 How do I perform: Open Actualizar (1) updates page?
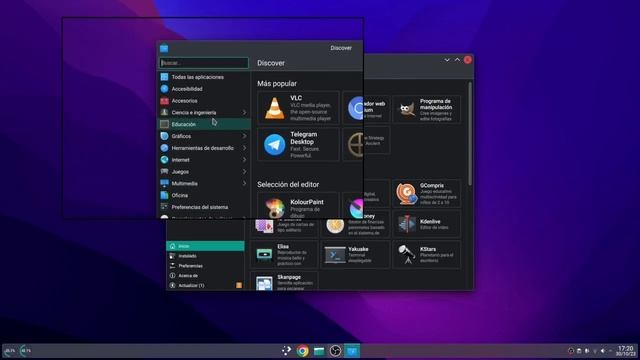pyautogui.click(x=205, y=285)
